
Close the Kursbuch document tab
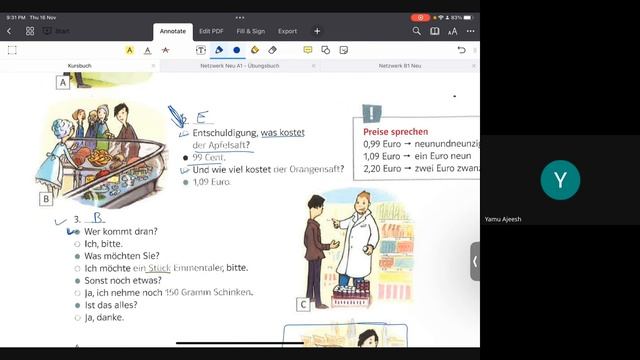coord(153,66)
